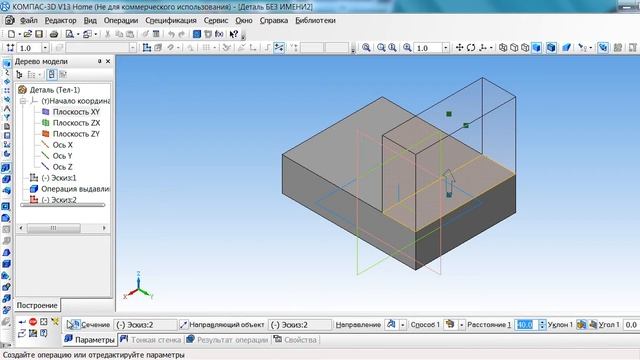Select Ось X in model tree
This screenshot has width=640, height=360.
(57, 145)
